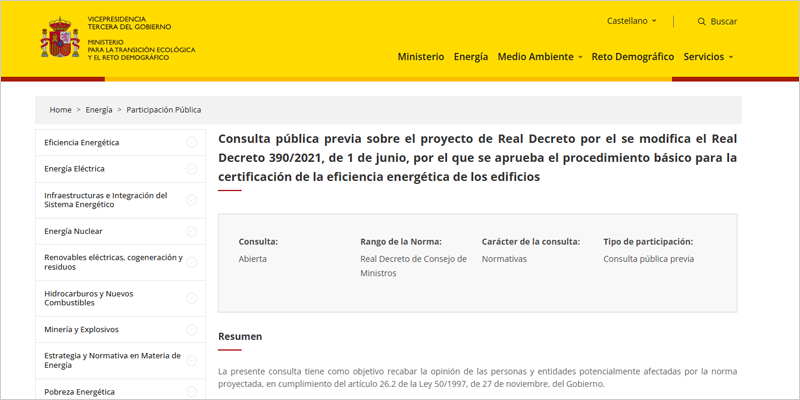The width and height of the screenshot is (800, 400).
Task: Open the Castellano language dropdown
Action: (x=632, y=21)
